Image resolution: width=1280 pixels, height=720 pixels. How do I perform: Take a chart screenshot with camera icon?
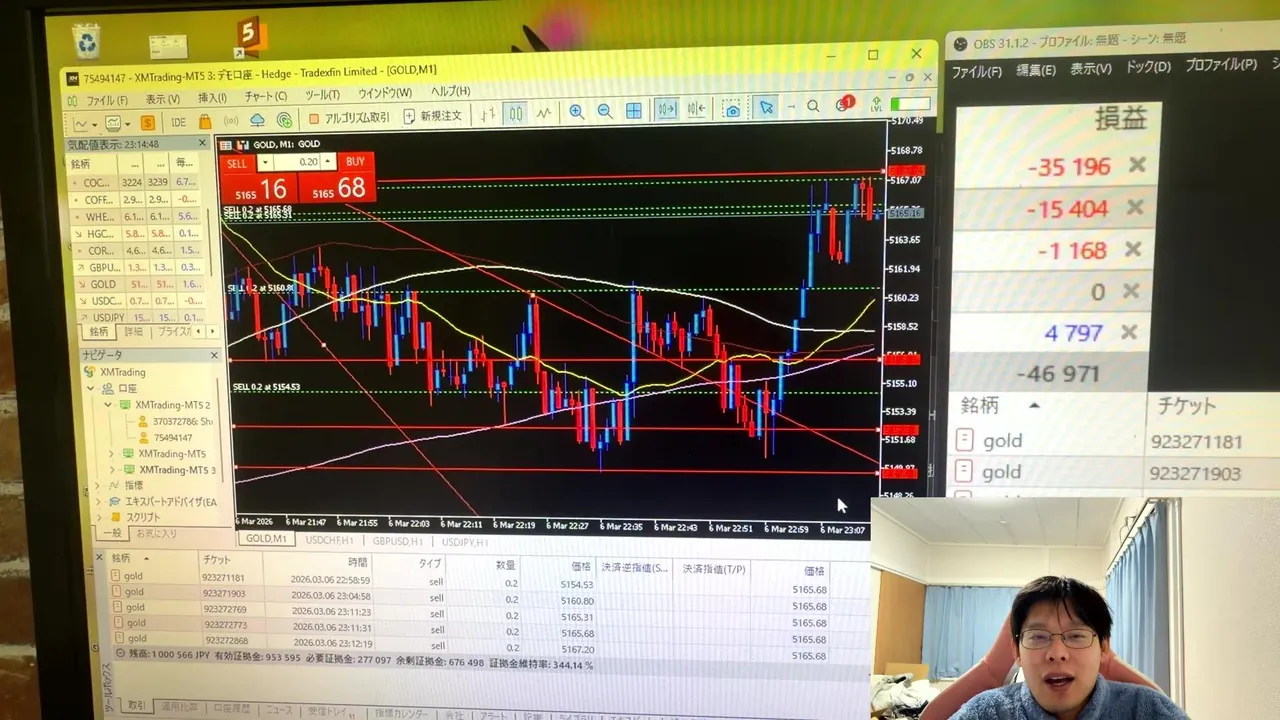(733, 108)
